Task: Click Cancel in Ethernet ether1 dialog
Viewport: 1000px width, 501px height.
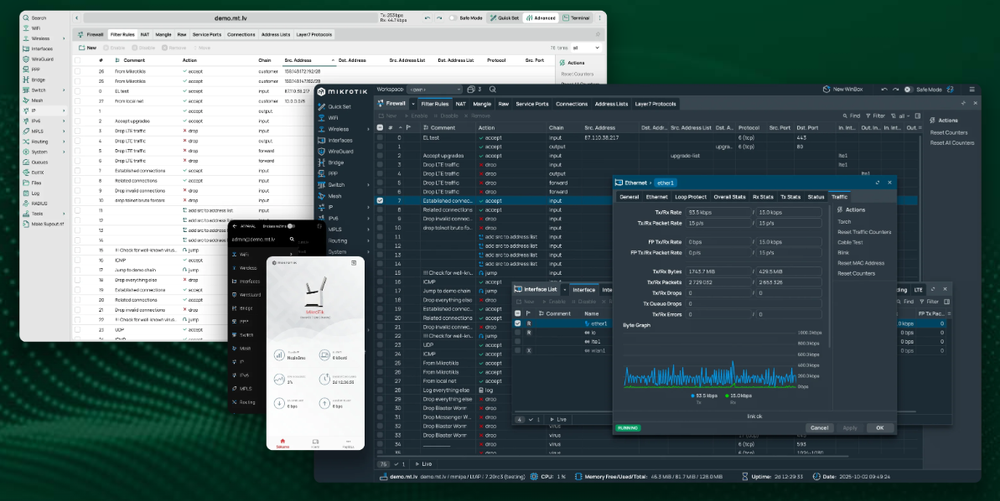Action: [x=819, y=428]
